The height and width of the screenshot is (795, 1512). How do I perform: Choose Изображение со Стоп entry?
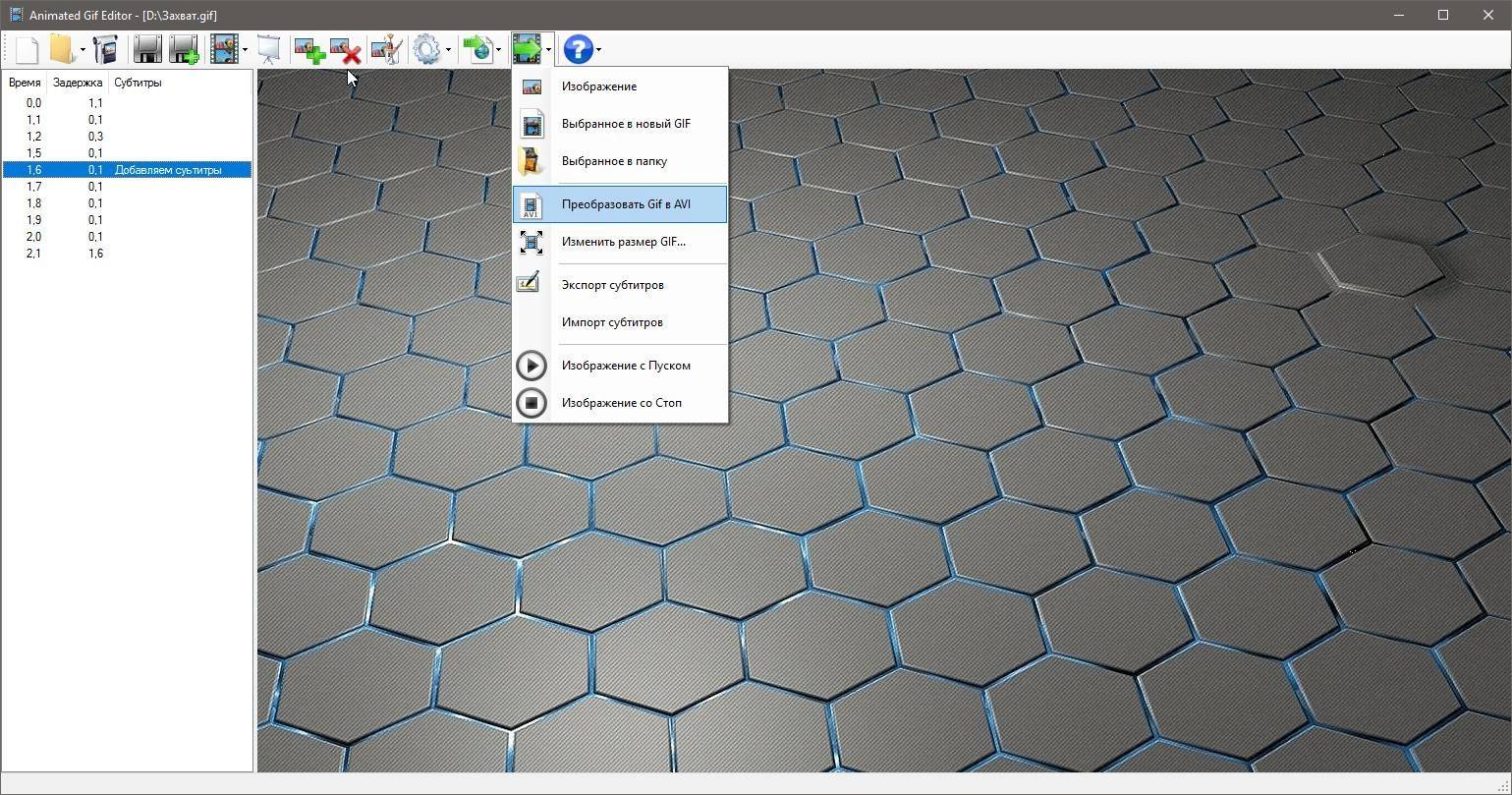click(620, 403)
